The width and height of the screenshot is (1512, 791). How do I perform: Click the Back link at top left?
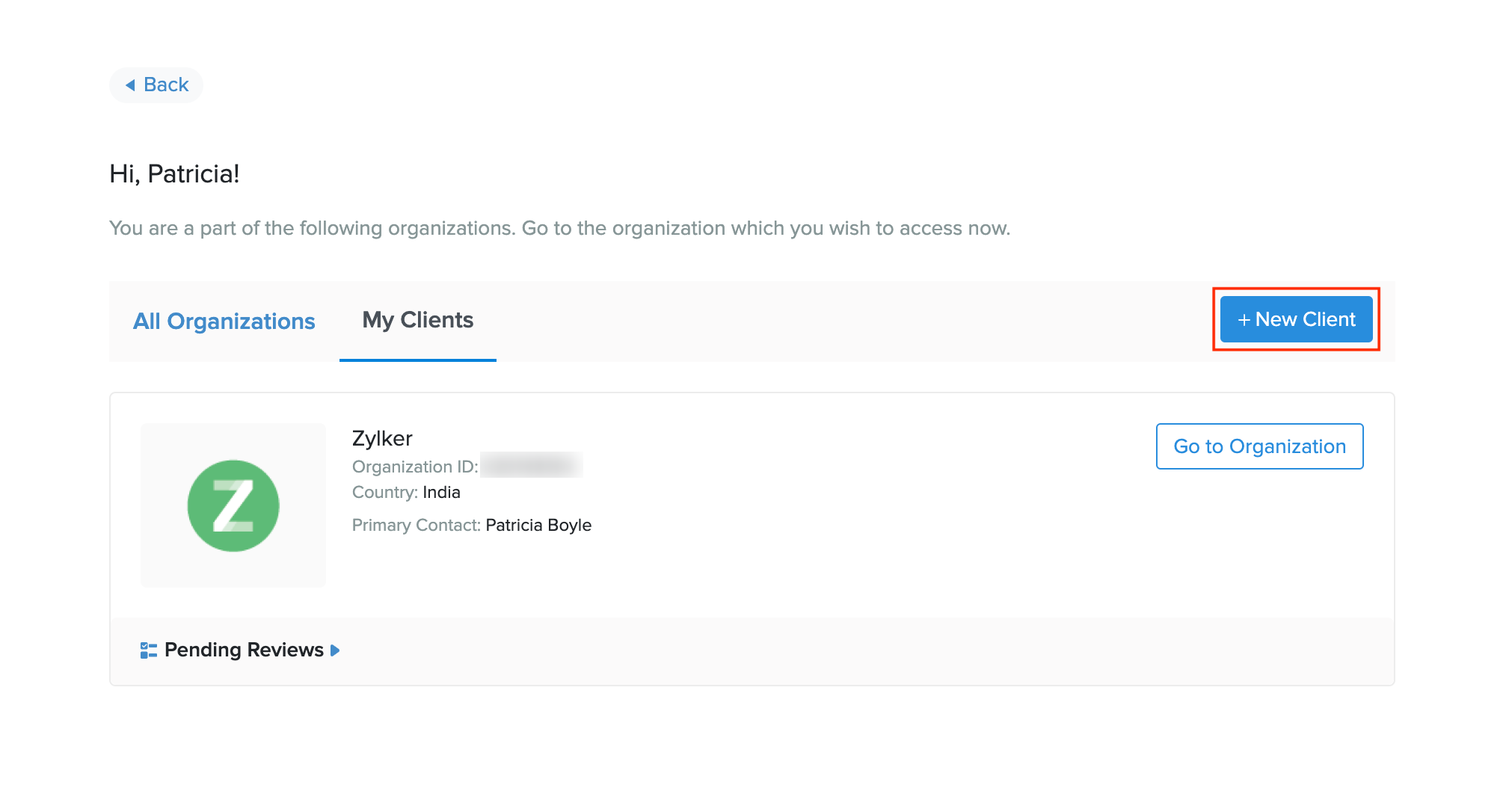tap(156, 84)
